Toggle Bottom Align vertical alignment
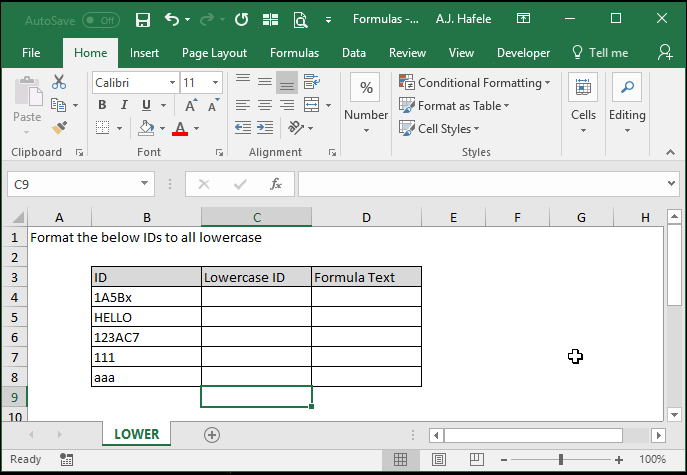This screenshot has height=475, width=687. (287, 82)
